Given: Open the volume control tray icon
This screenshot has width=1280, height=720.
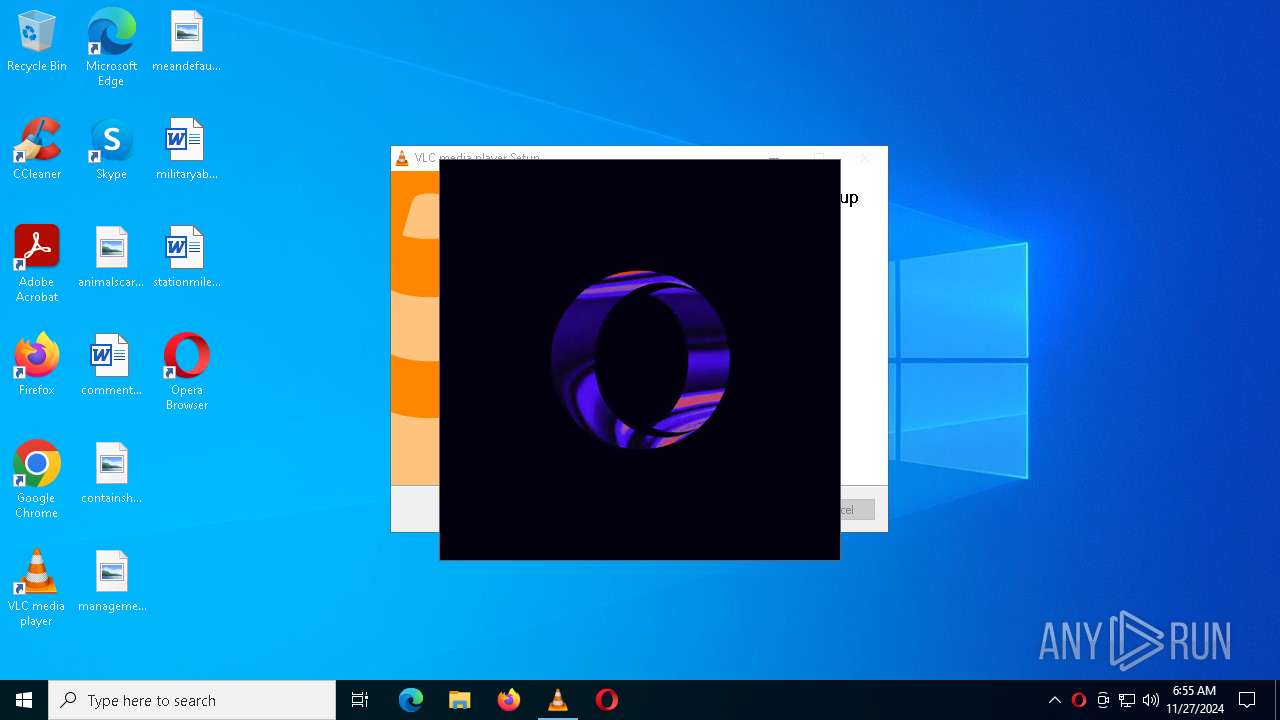Looking at the screenshot, I should coord(1151,700).
